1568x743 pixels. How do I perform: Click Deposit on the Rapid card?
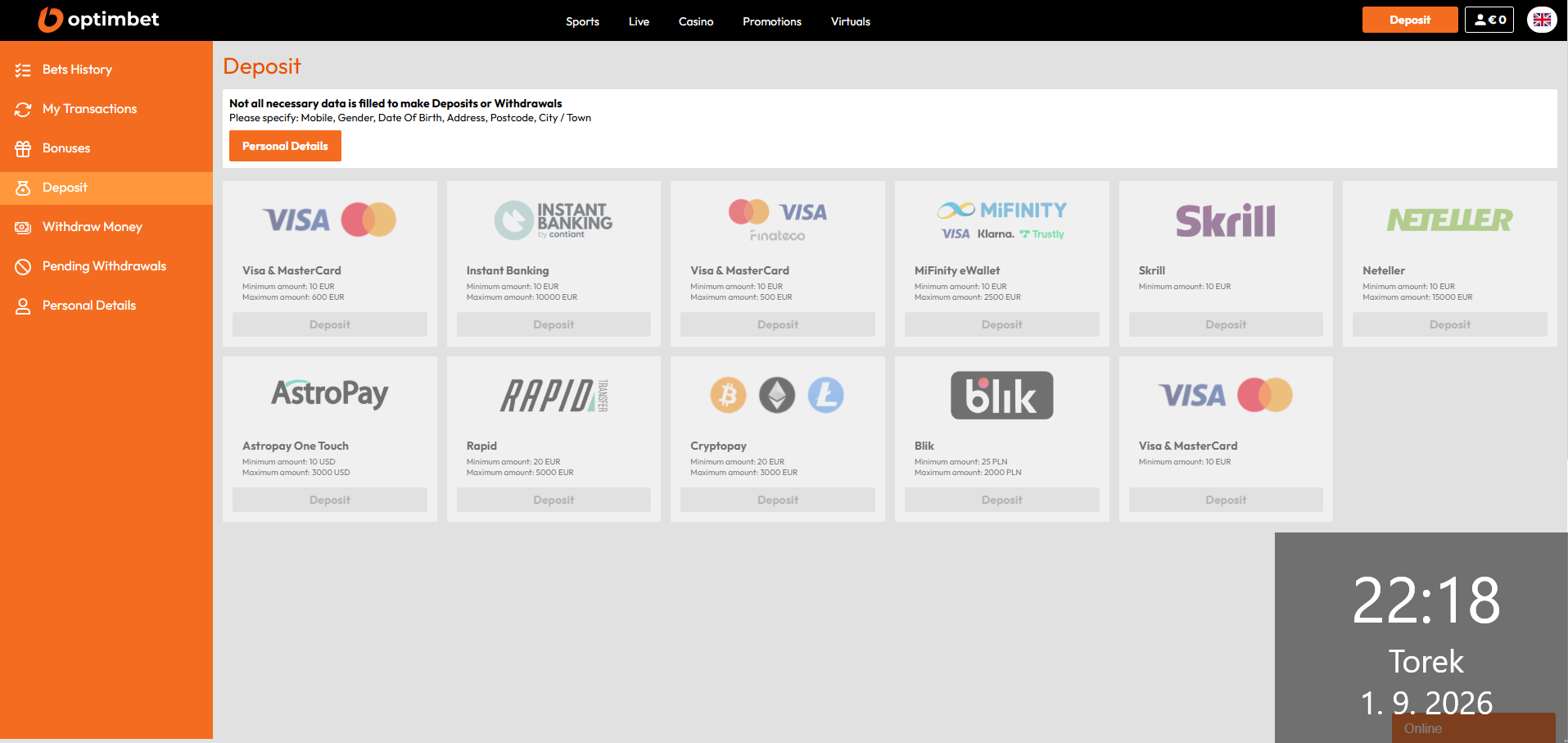click(554, 500)
